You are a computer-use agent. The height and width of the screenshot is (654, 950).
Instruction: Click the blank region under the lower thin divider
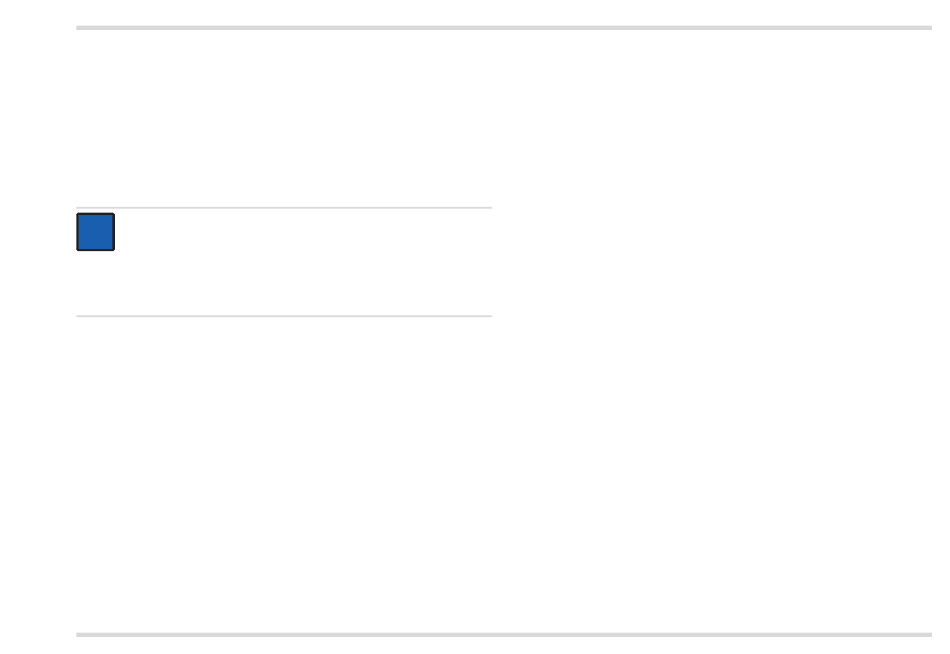click(284, 474)
